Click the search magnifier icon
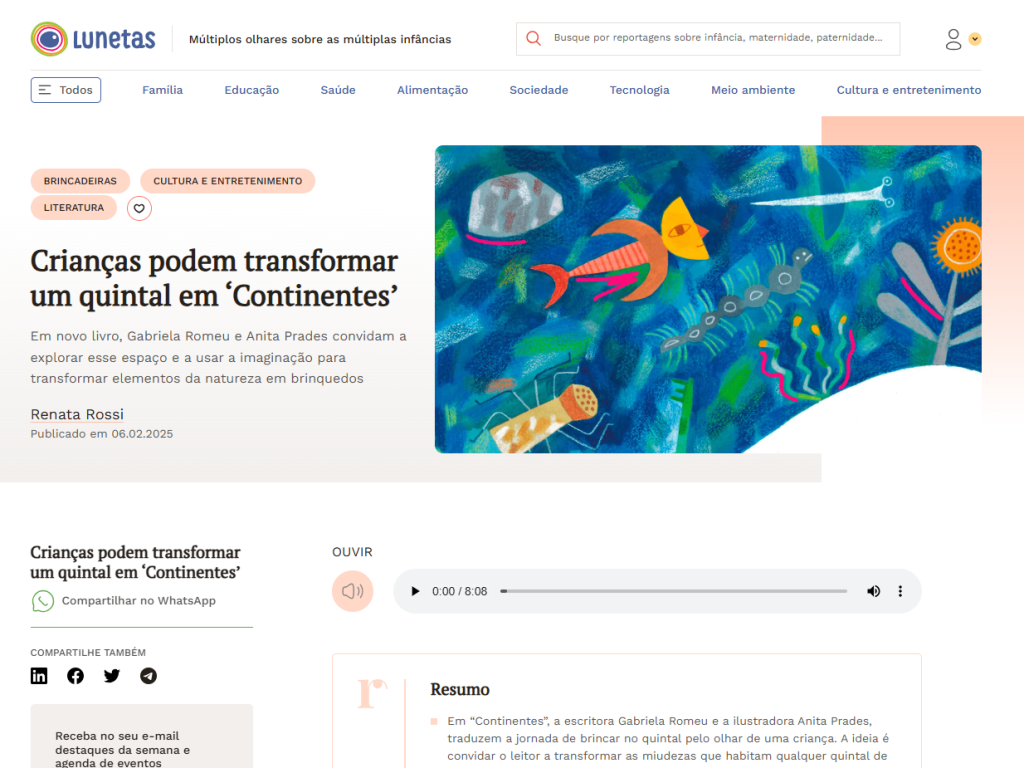The width and height of the screenshot is (1024, 768). [534, 38]
